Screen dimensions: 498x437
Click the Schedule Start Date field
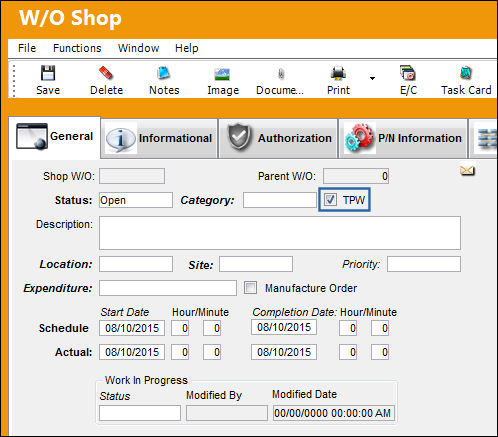[x=132, y=328]
